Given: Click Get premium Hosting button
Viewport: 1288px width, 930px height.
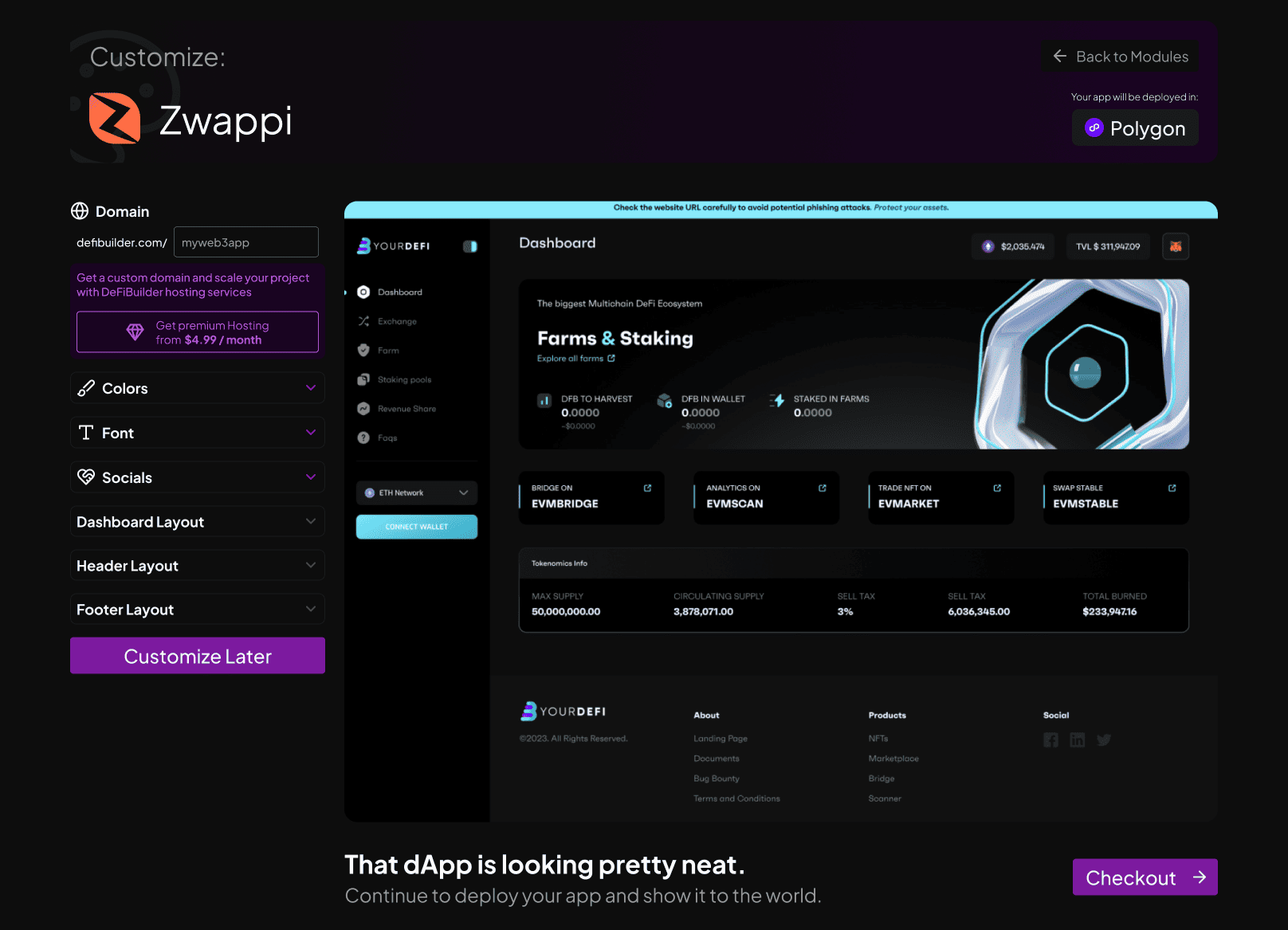Looking at the screenshot, I should 198,332.
